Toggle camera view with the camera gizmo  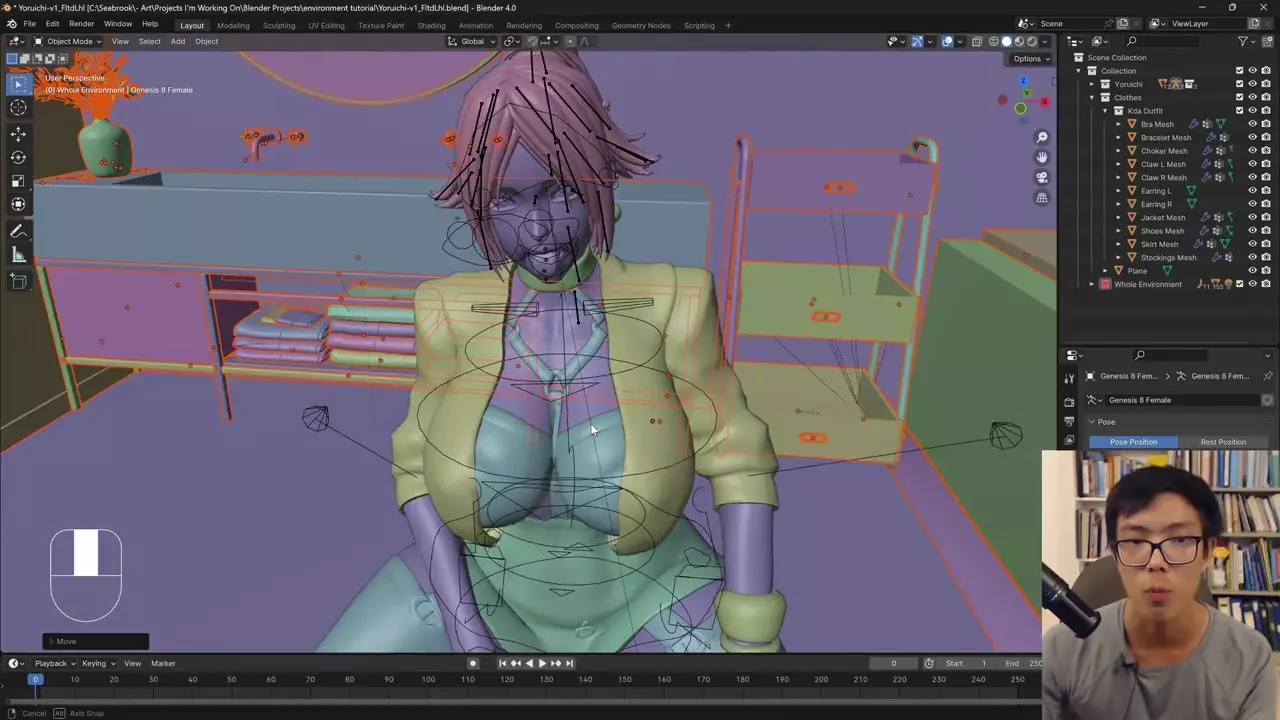point(1042,178)
